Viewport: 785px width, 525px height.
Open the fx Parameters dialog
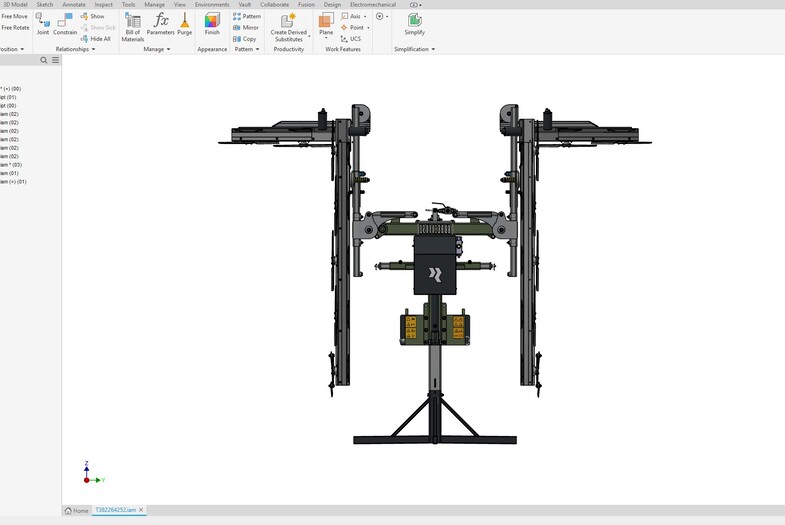pos(161,21)
